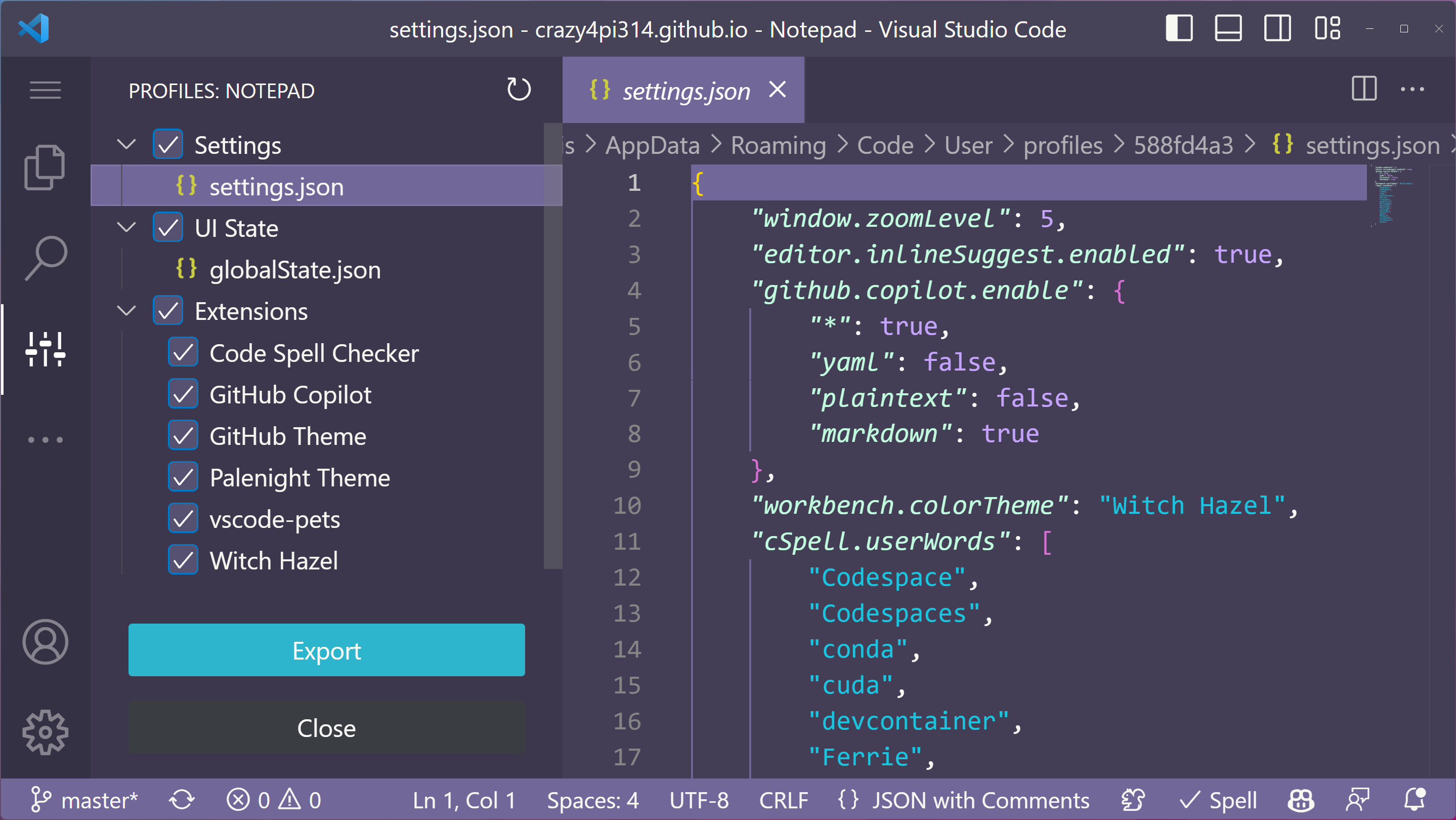
Task: Refresh the Profiles view
Action: coord(519,90)
